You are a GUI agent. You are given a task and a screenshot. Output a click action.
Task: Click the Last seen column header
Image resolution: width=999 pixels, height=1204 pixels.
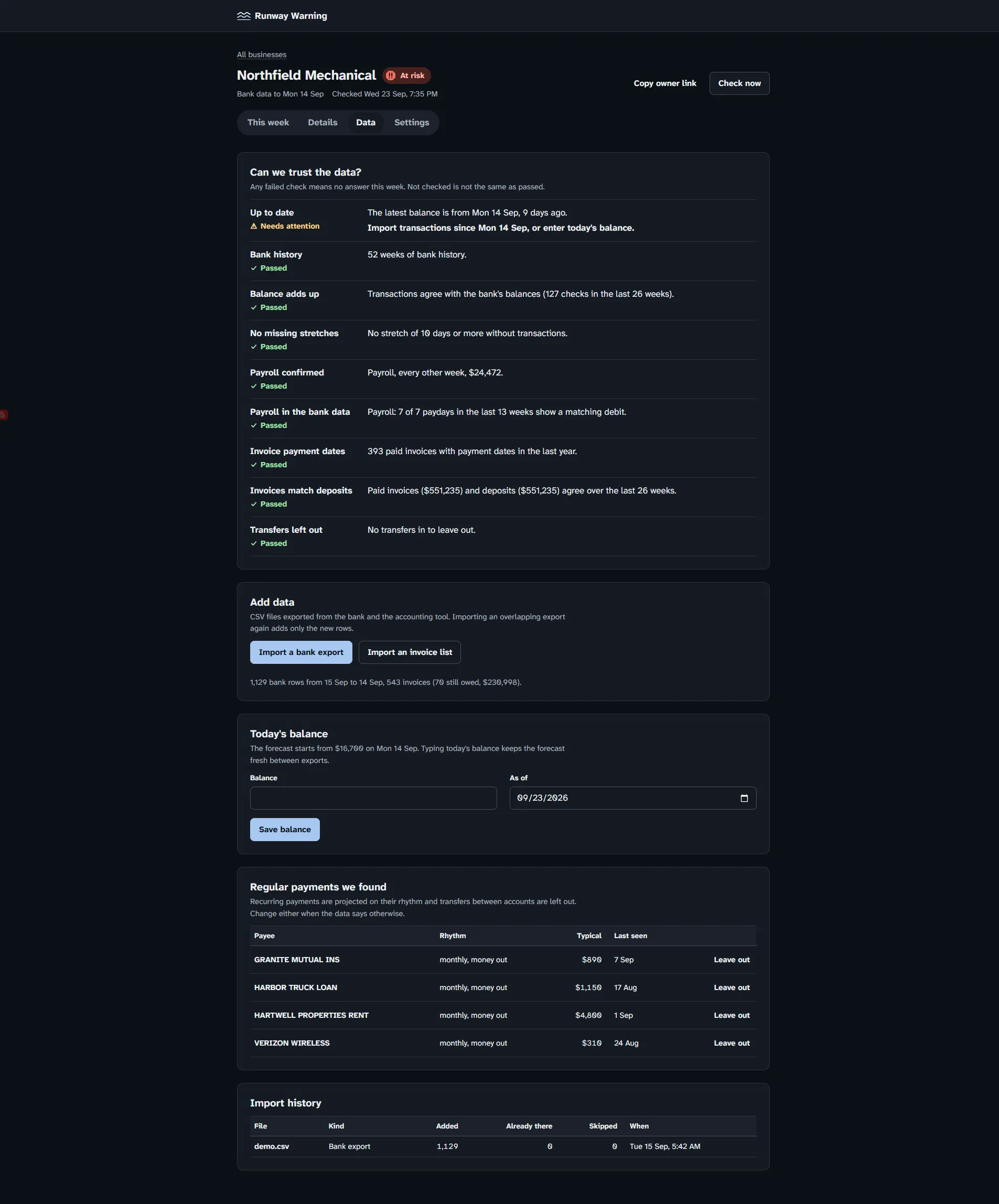[x=630, y=936]
